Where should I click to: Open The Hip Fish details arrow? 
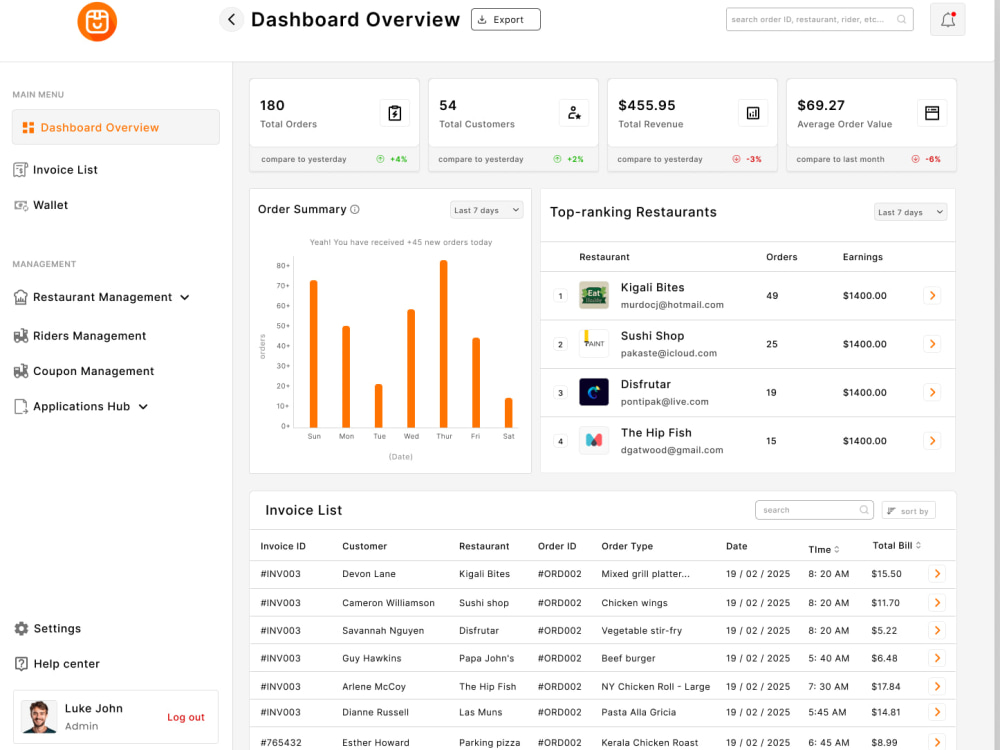point(932,441)
